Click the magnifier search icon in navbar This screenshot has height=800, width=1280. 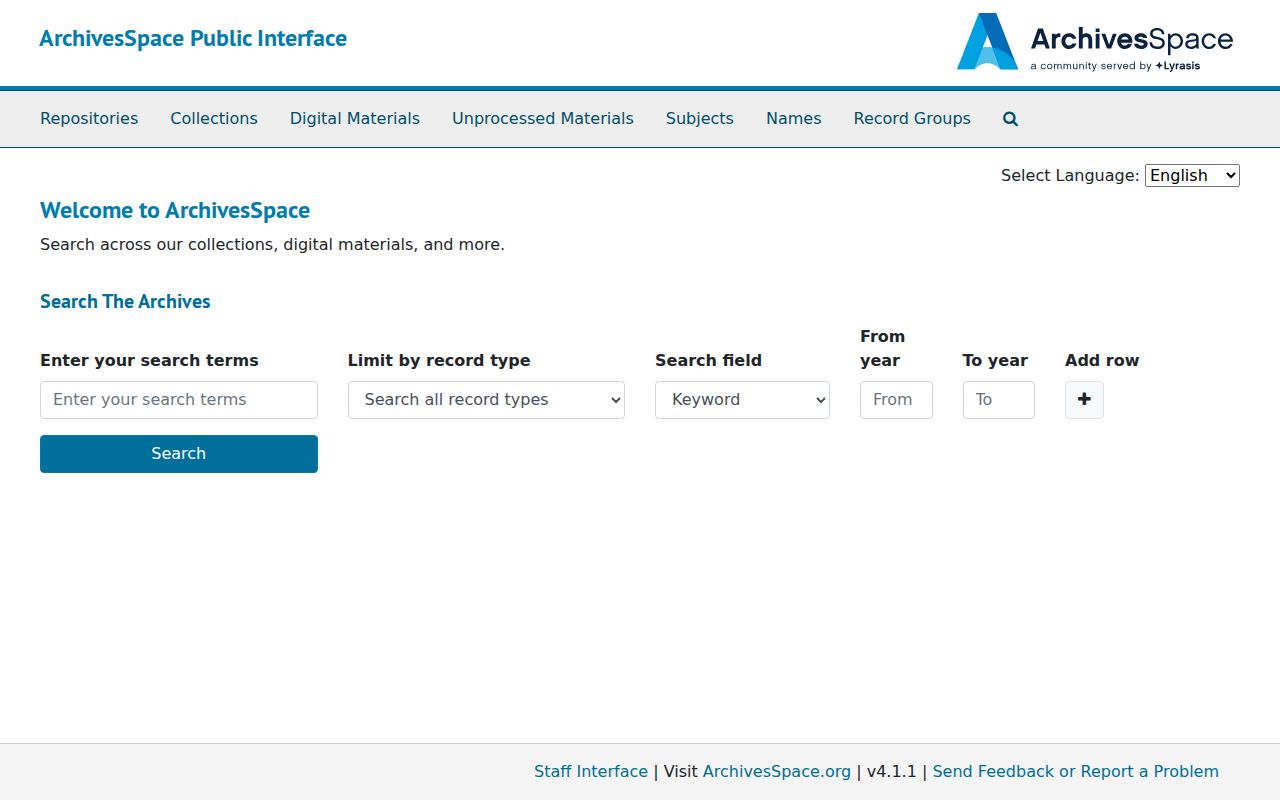click(1010, 118)
